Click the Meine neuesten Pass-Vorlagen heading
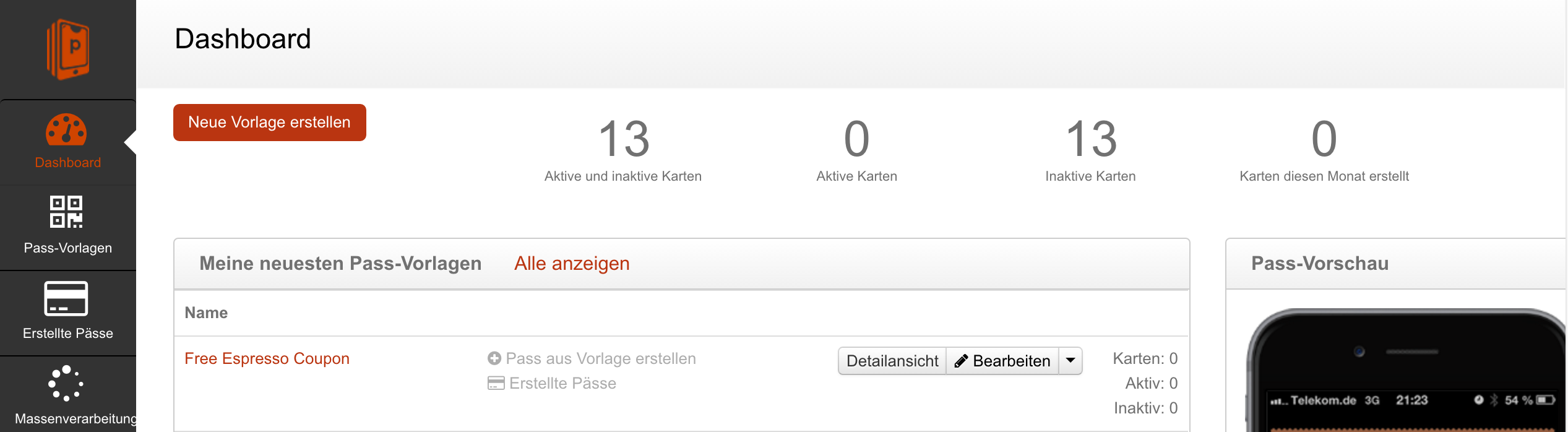This screenshot has width=1568, height=432. 340,263
